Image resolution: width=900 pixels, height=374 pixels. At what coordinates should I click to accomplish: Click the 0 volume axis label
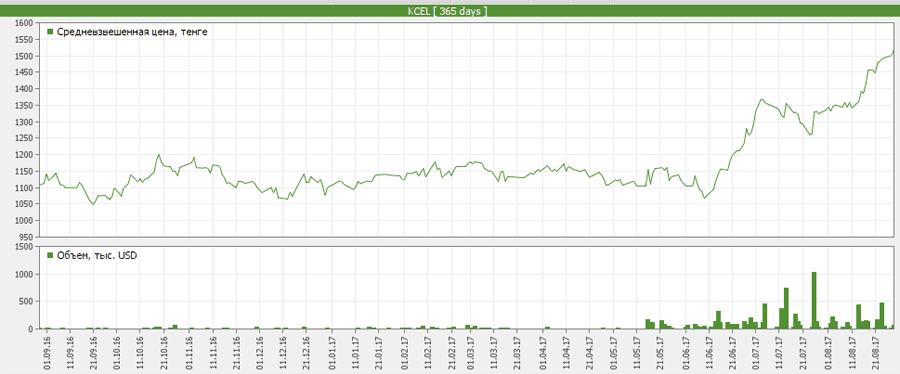coord(31,329)
